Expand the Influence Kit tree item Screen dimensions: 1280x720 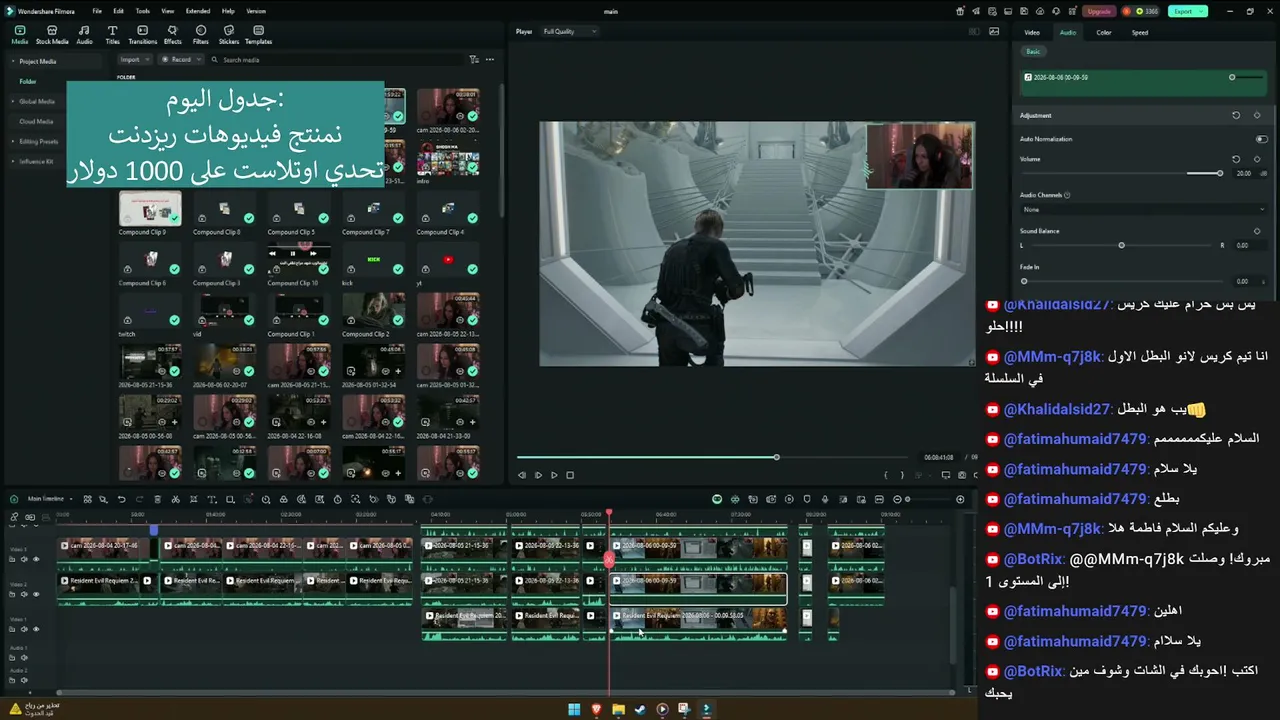tap(12, 161)
